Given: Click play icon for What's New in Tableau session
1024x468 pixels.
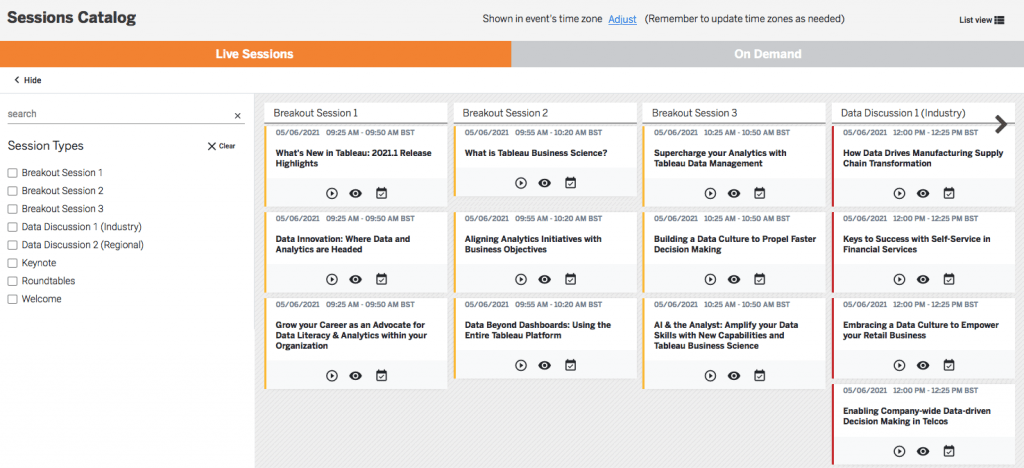Looking at the screenshot, I should pos(332,193).
